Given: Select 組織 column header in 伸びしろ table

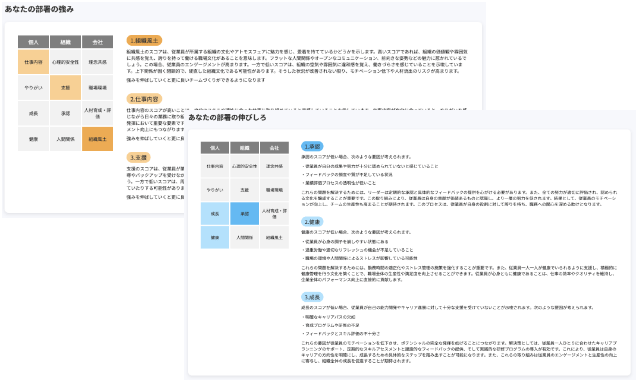Looking at the screenshot, I should (245, 148).
